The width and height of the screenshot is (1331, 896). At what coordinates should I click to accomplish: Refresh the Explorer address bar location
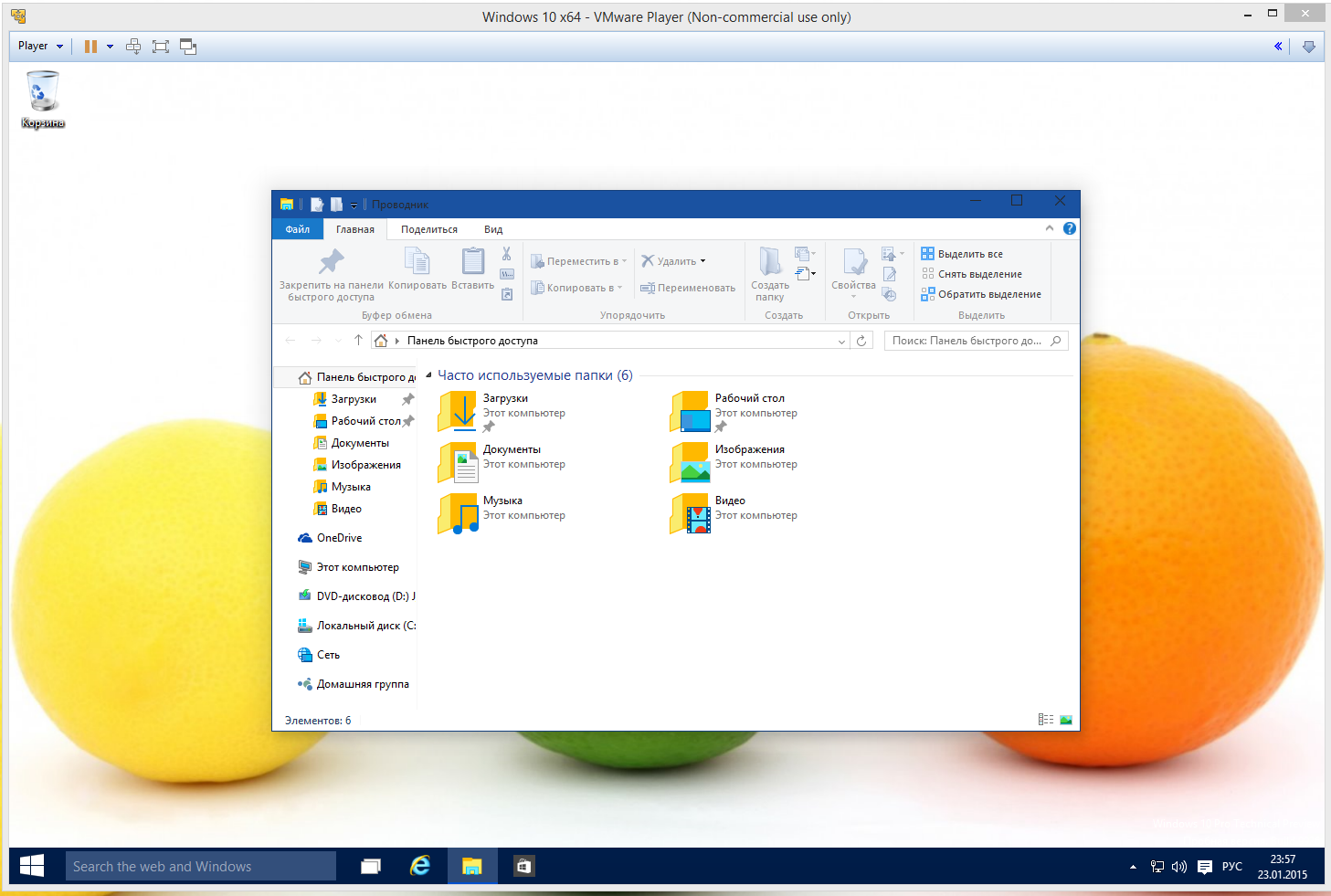[x=861, y=341]
